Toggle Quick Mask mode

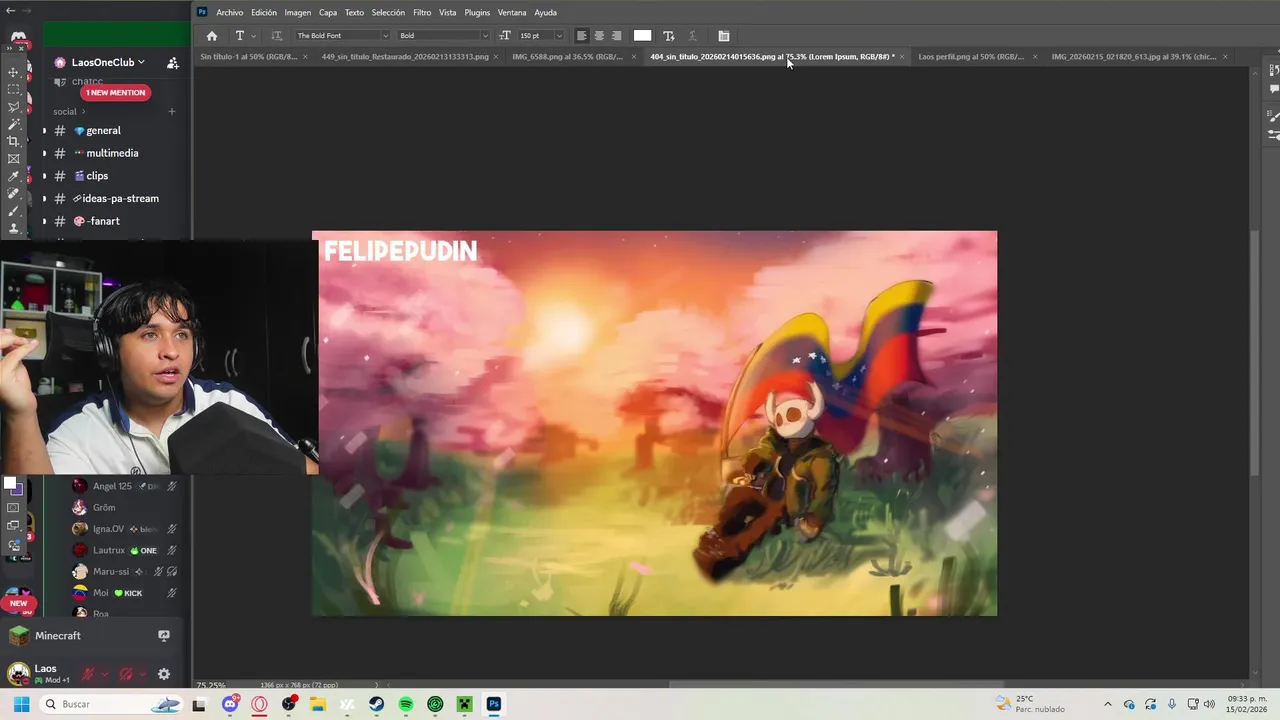click(x=13, y=508)
